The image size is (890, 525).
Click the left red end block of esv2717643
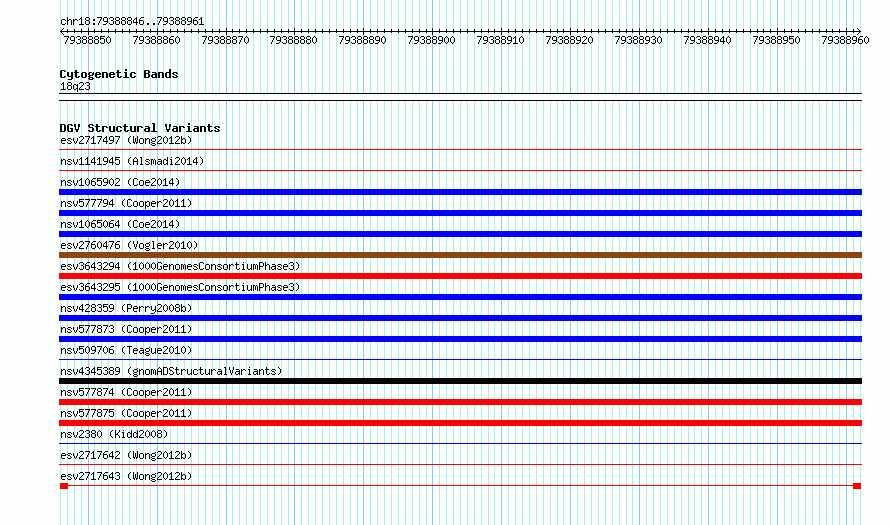pos(64,486)
